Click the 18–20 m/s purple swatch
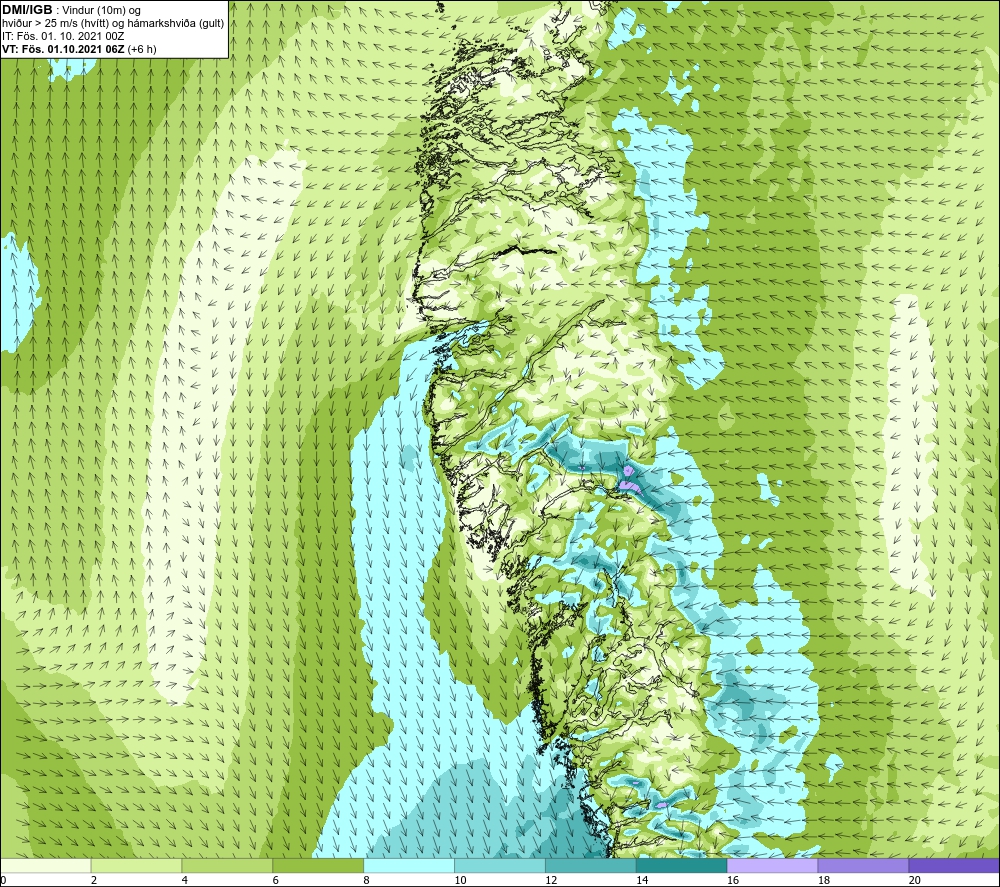The height and width of the screenshot is (887, 1000). pos(864,865)
